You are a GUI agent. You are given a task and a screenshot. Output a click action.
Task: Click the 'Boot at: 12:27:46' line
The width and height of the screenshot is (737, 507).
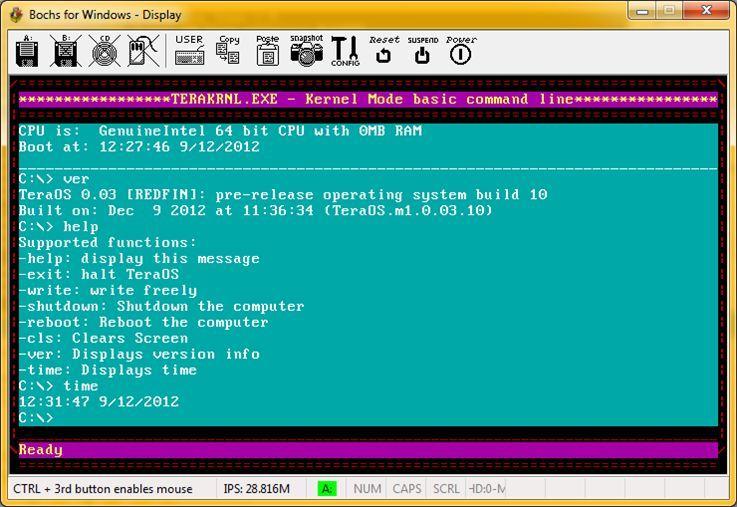[139, 147]
